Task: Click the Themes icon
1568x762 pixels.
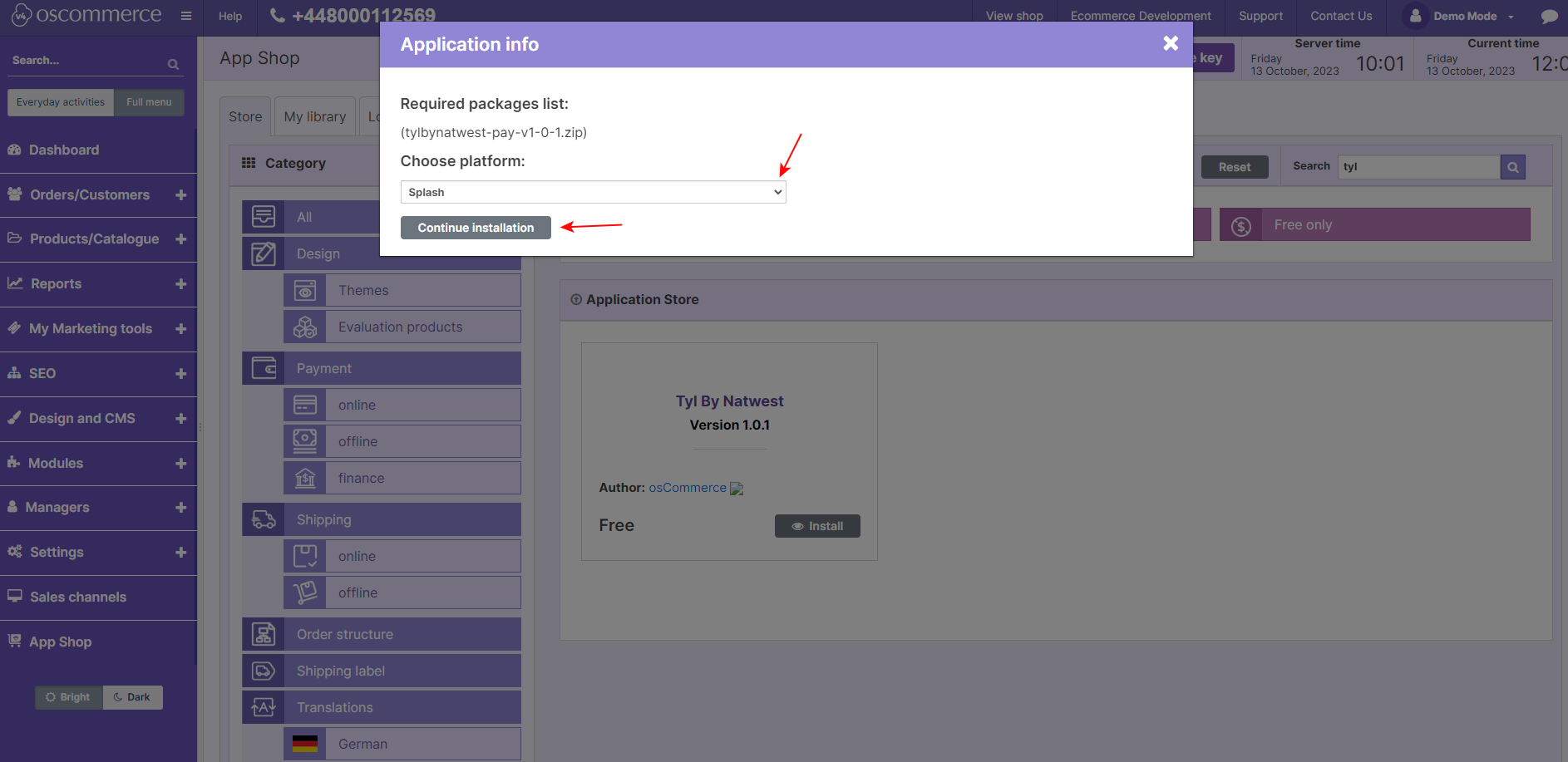Action: (305, 290)
